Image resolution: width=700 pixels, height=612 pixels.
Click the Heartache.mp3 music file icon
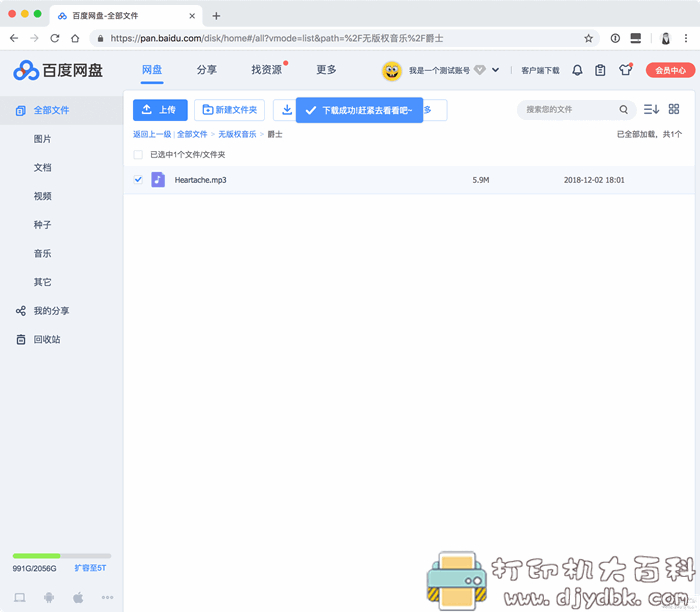[x=158, y=179]
